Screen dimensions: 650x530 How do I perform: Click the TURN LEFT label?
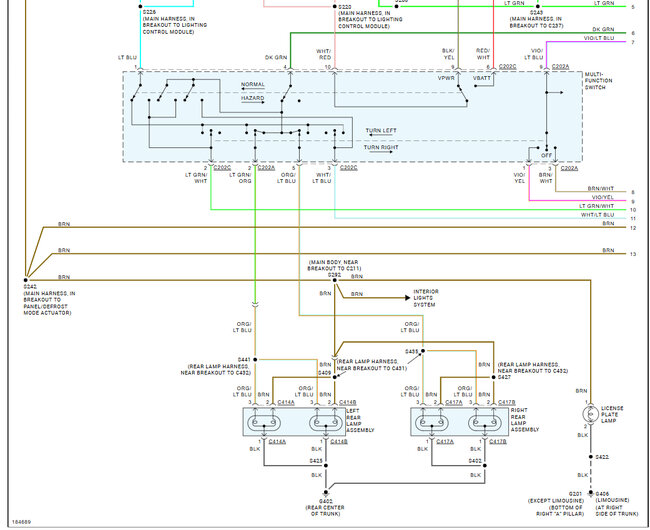pos(381,131)
